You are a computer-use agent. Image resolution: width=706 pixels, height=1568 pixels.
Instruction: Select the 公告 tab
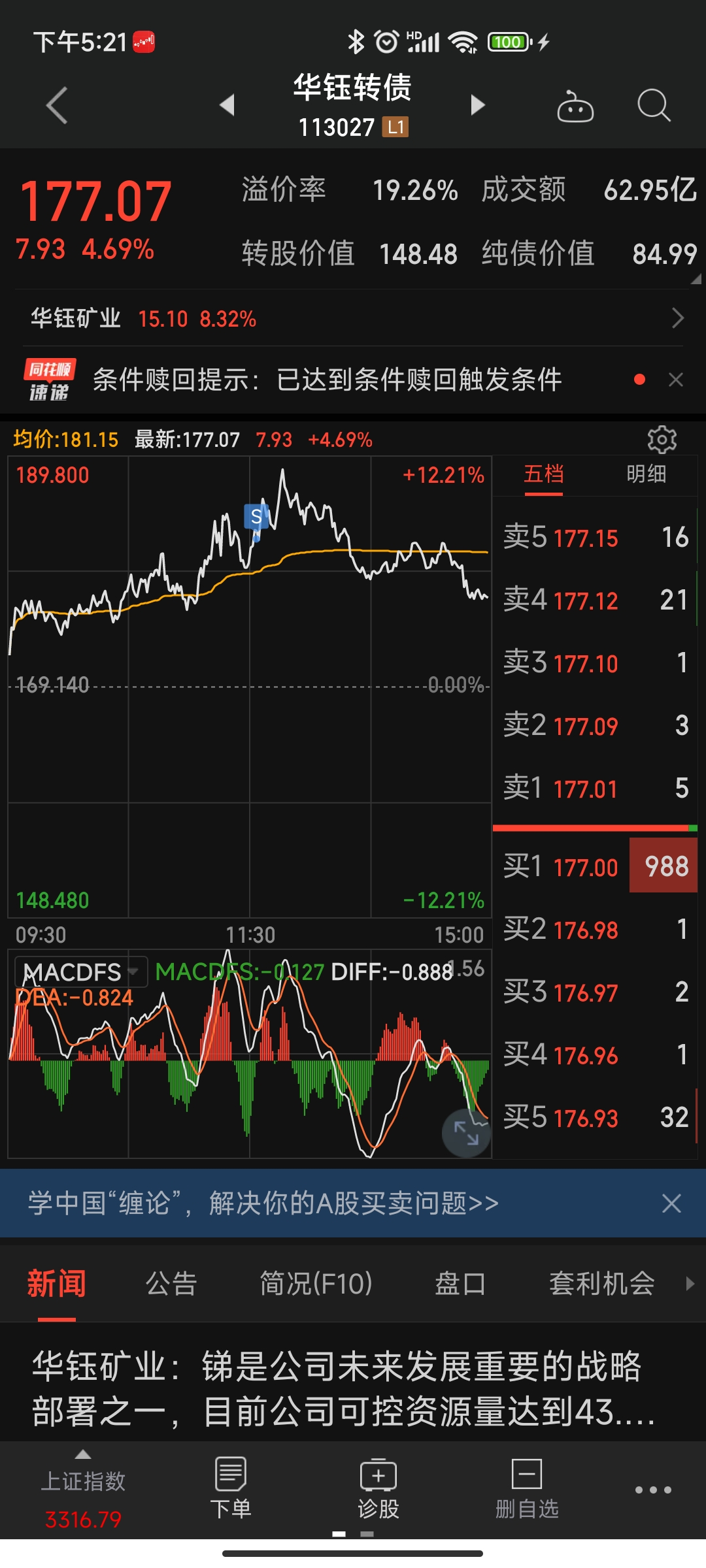pos(171,1283)
